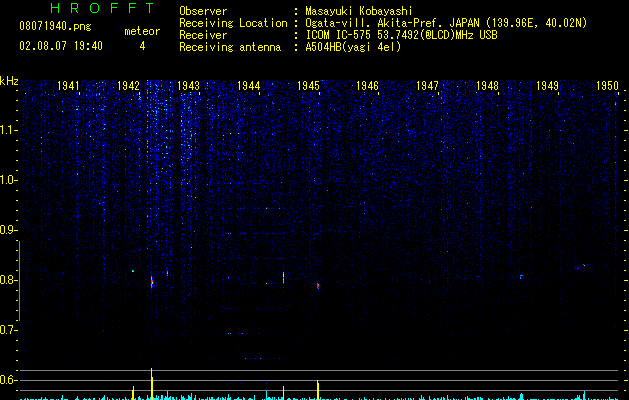Click the 1941 time marker

[x=68, y=86]
